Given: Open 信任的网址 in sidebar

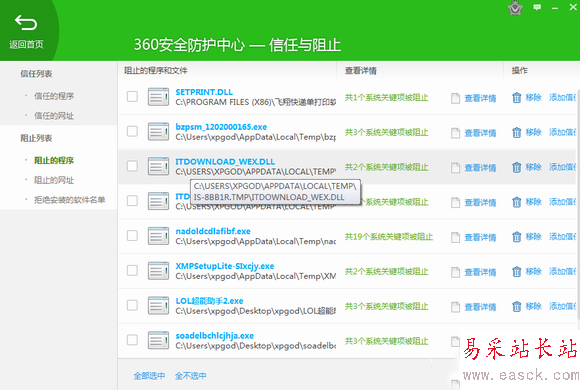Looking at the screenshot, I should (x=54, y=116).
